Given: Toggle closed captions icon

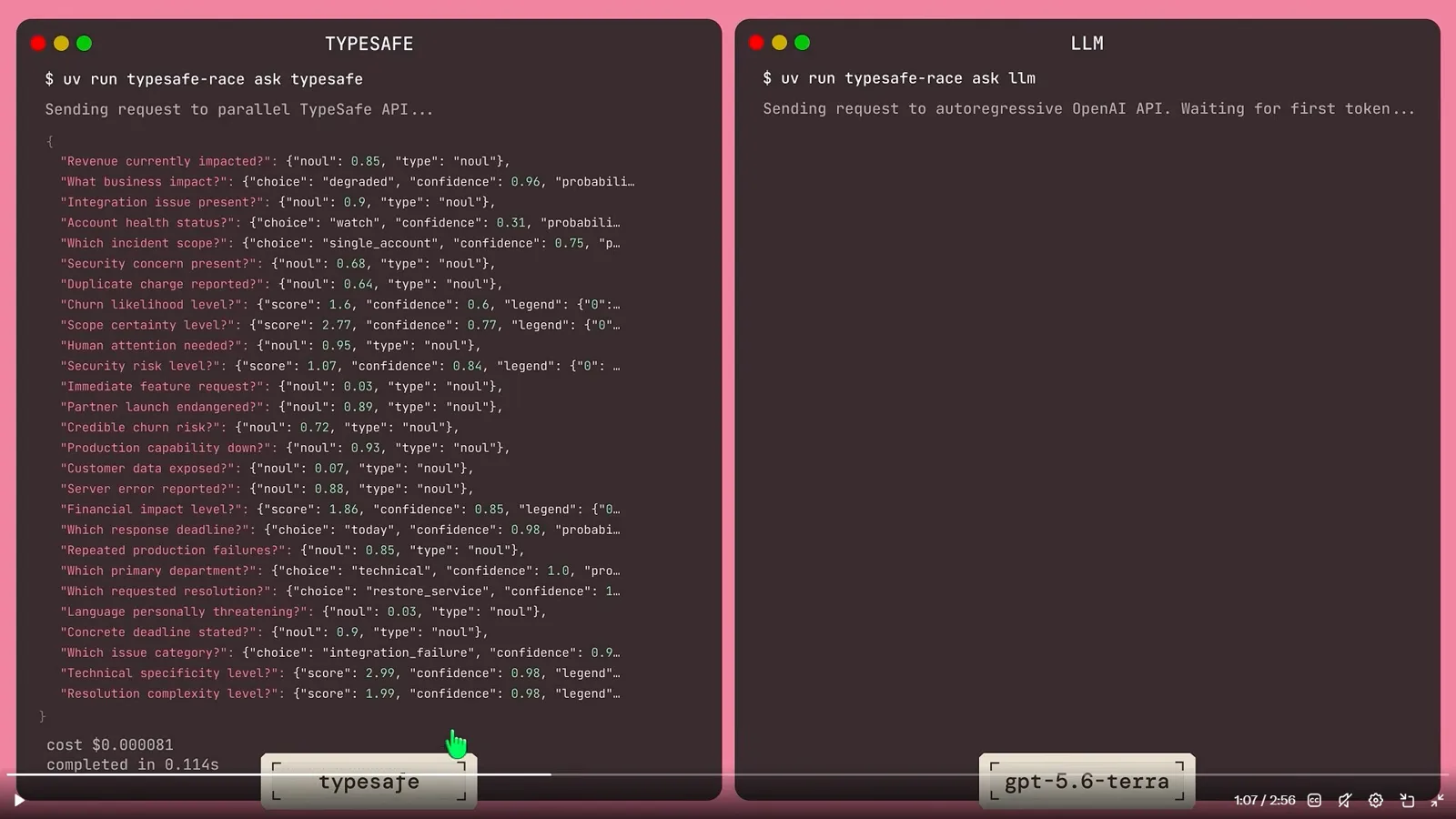Looking at the screenshot, I should 1314,801.
